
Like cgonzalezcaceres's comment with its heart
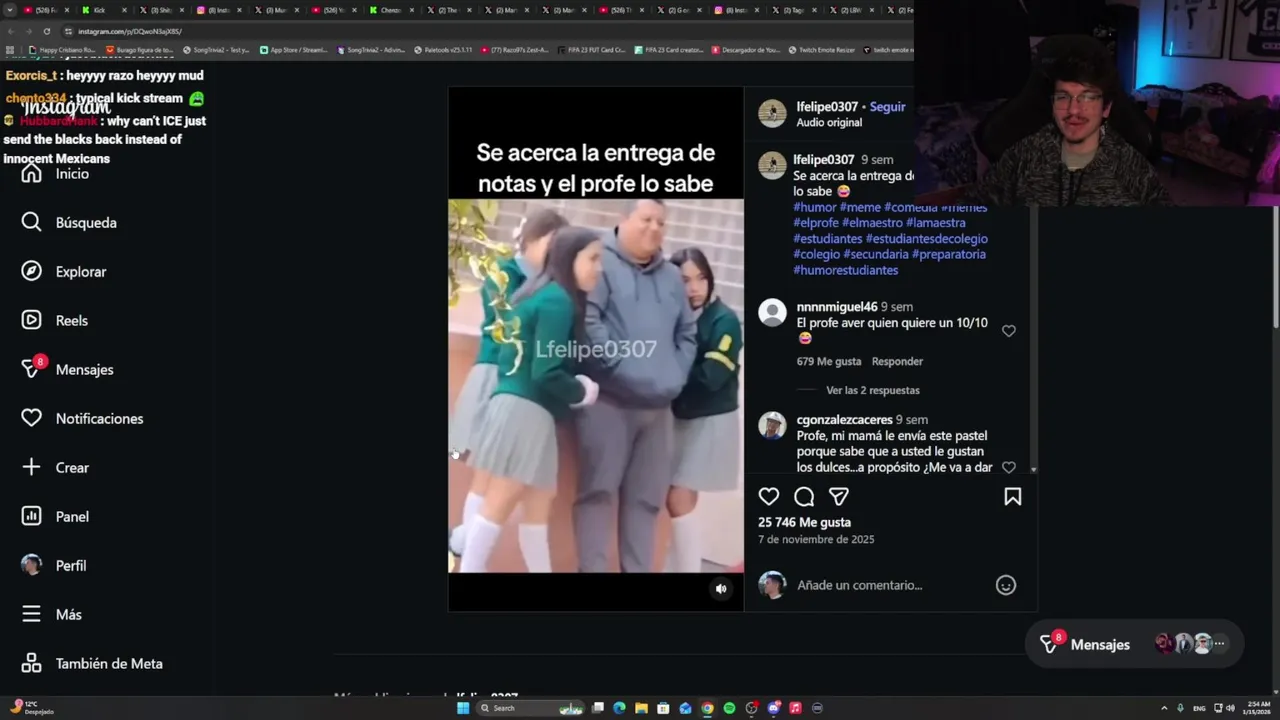pos(1009,467)
